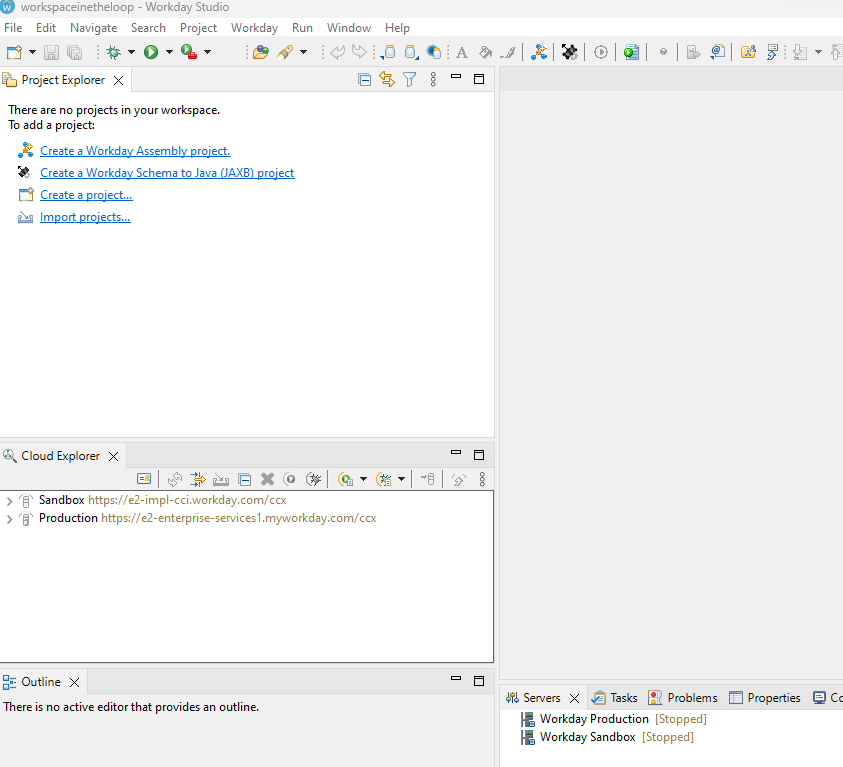
Task: Click the red Delete icon in Cloud Explorer
Action: (x=267, y=479)
